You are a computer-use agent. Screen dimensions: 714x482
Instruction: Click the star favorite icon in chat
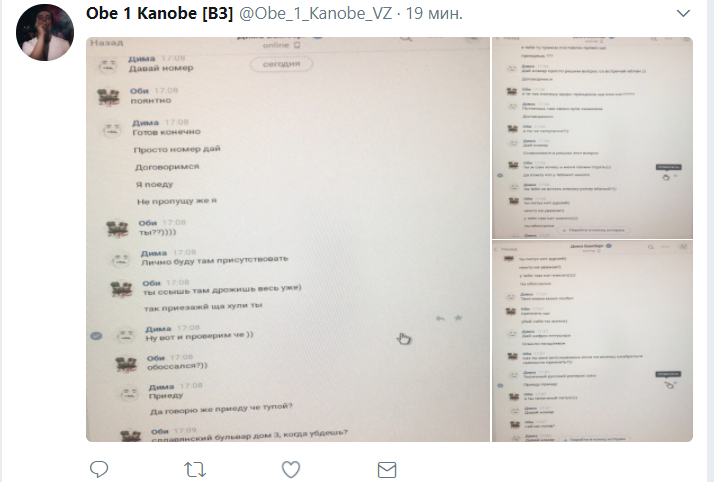click(x=458, y=318)
